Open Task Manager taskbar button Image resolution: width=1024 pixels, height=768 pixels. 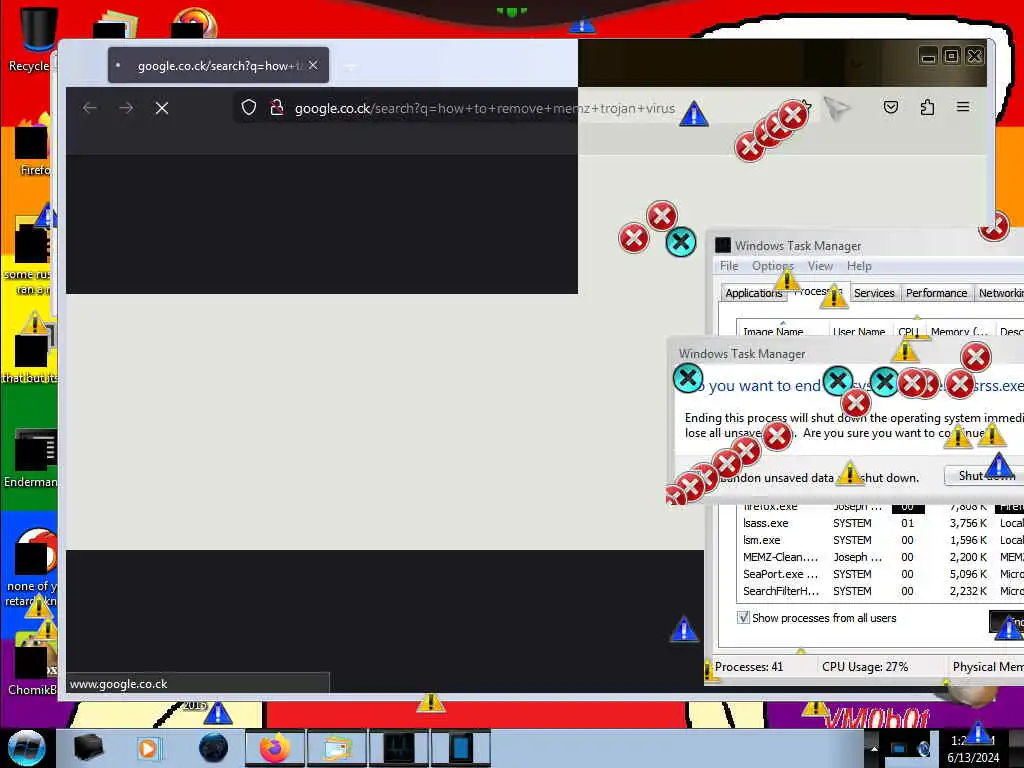pyautogui.click(x=398, y=748)
